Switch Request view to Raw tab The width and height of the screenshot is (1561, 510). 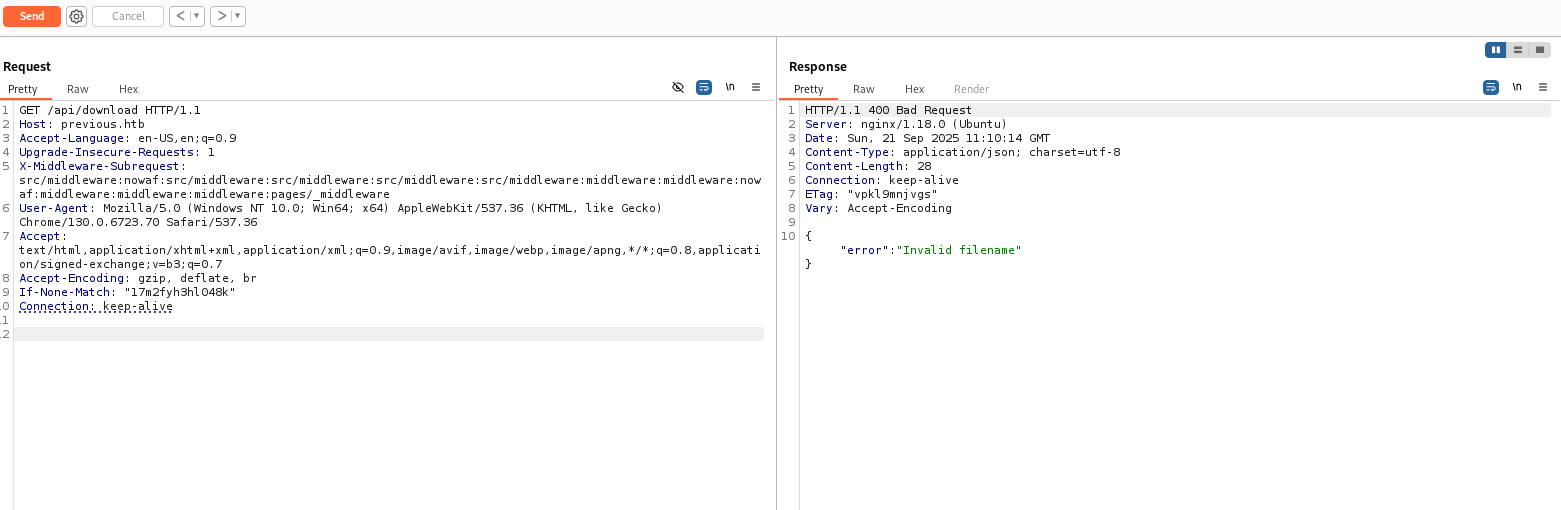78,89
